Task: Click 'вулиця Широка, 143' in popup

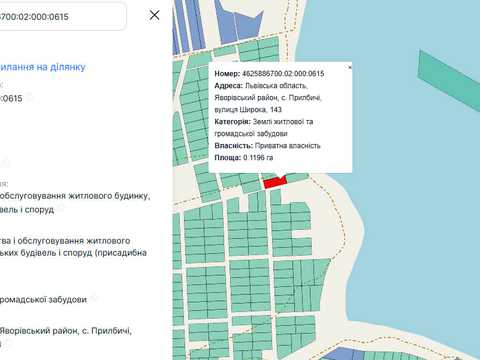Action: [248, 110]
